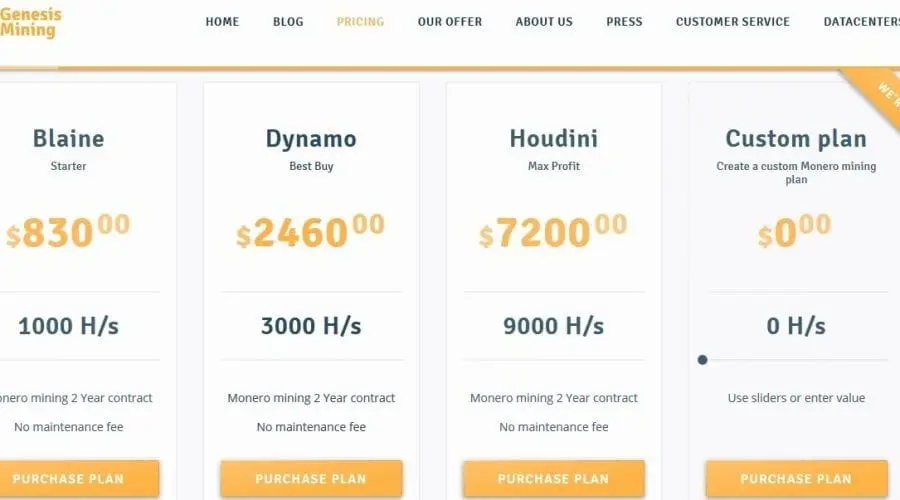Open the PRESS navigation link
Screen dimensions: 900x500
click(624, 22)
